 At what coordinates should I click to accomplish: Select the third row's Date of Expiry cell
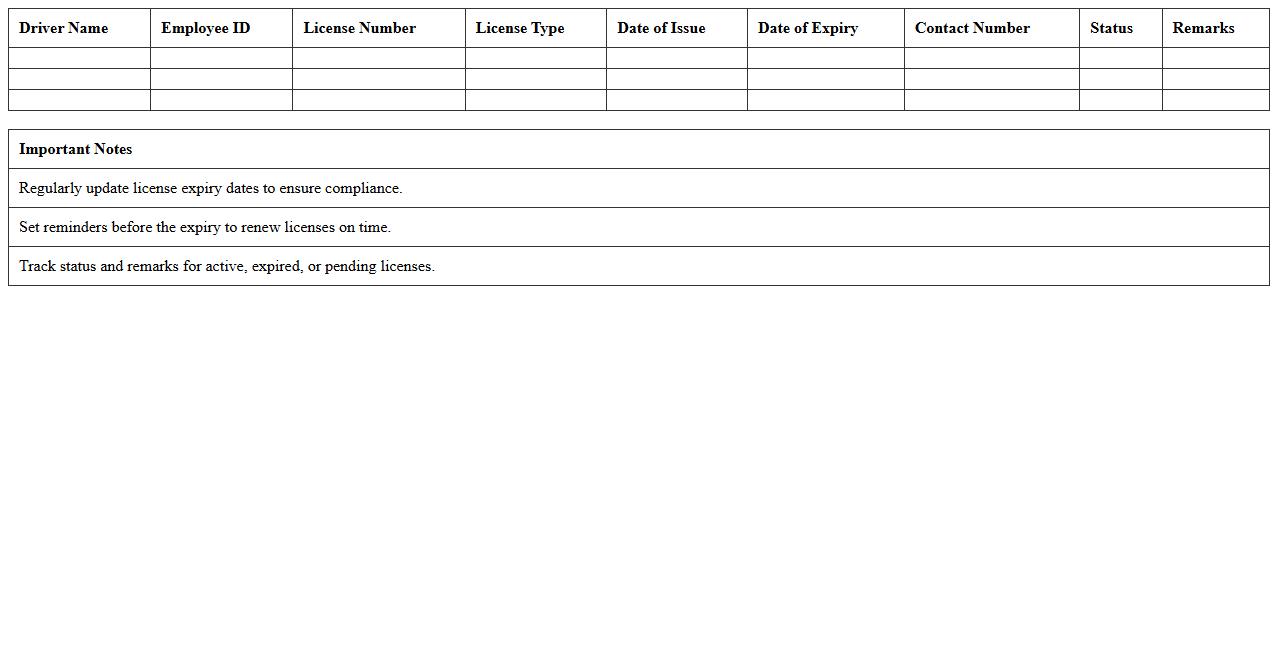[x=825, y=99]
